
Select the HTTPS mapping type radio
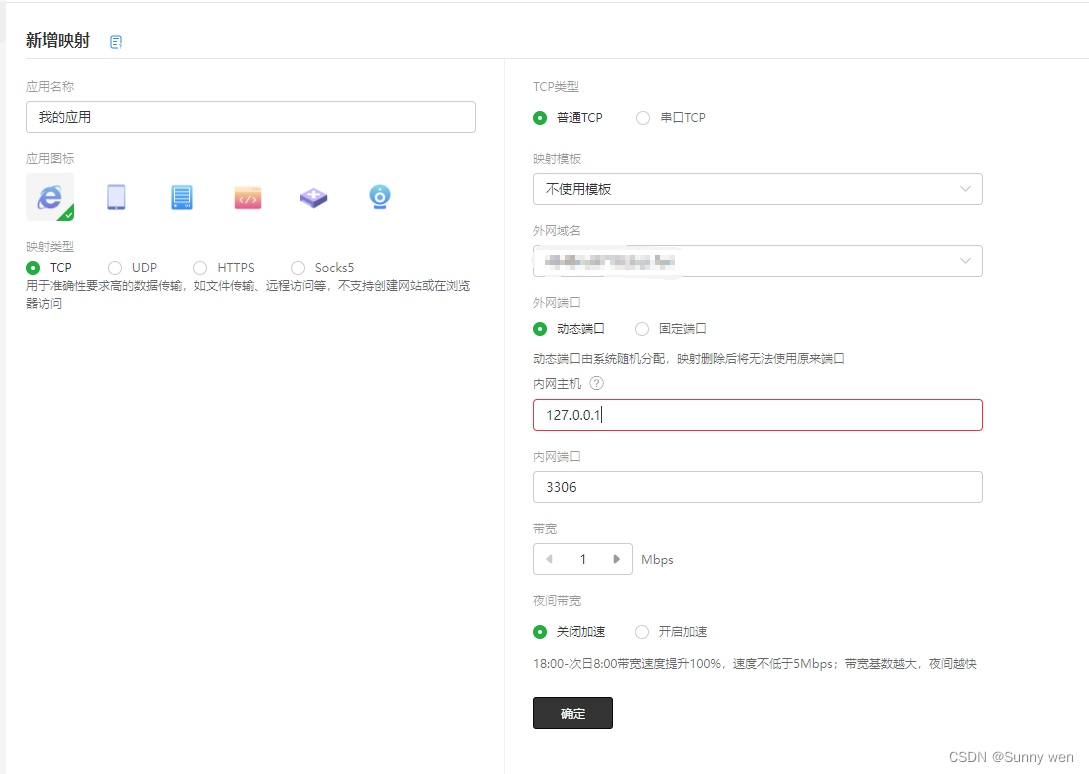coord(200,267)
